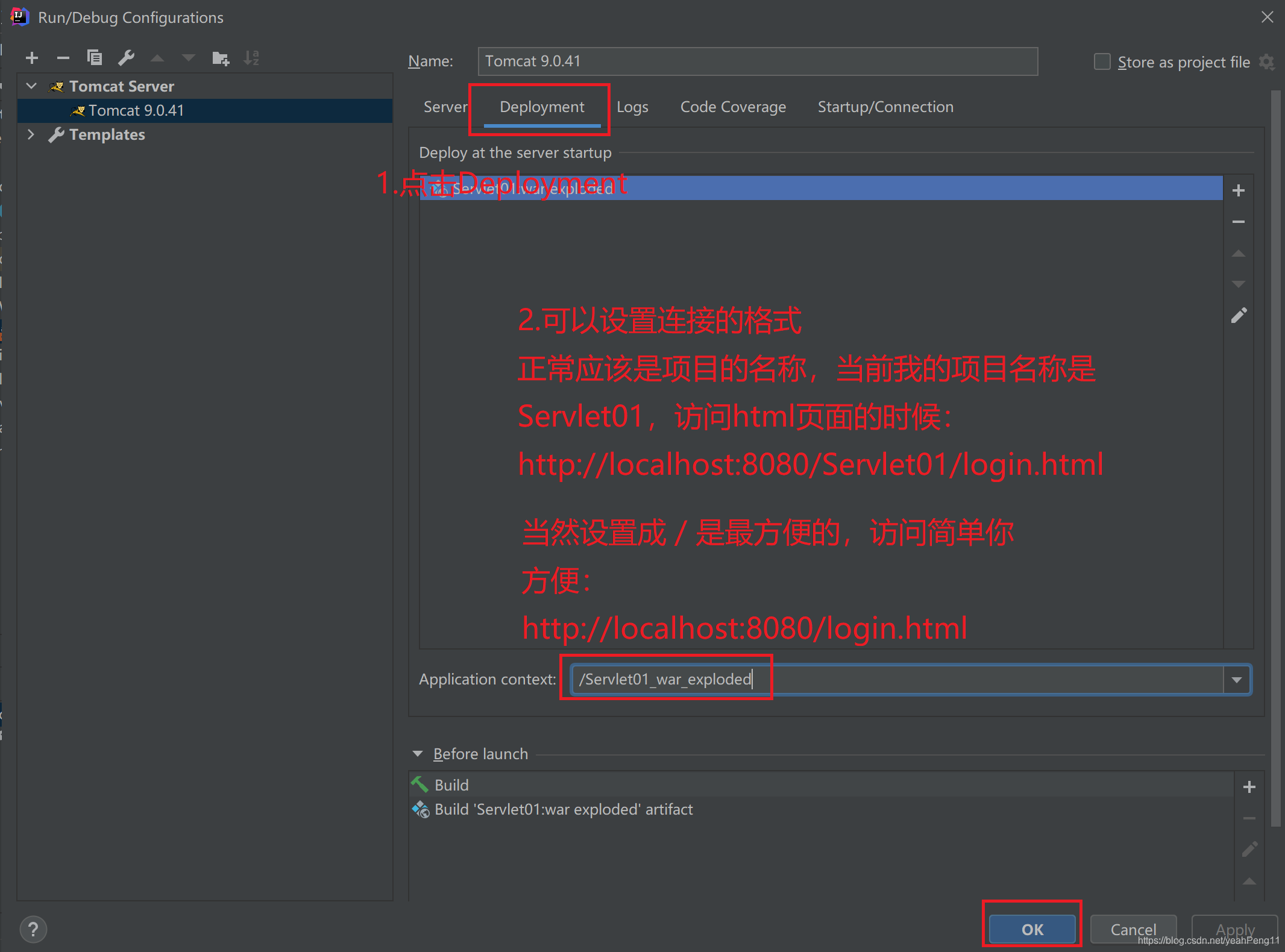Viewport: 1285px width, 952px height.
Task: Copy configuration icon in left toolbar
Action: click(95, 58)
